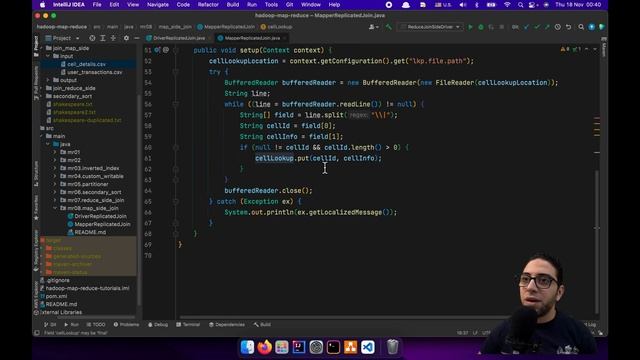Expand the output folder
Viewport: 640px width, 360px height.
tap(48, 80)
